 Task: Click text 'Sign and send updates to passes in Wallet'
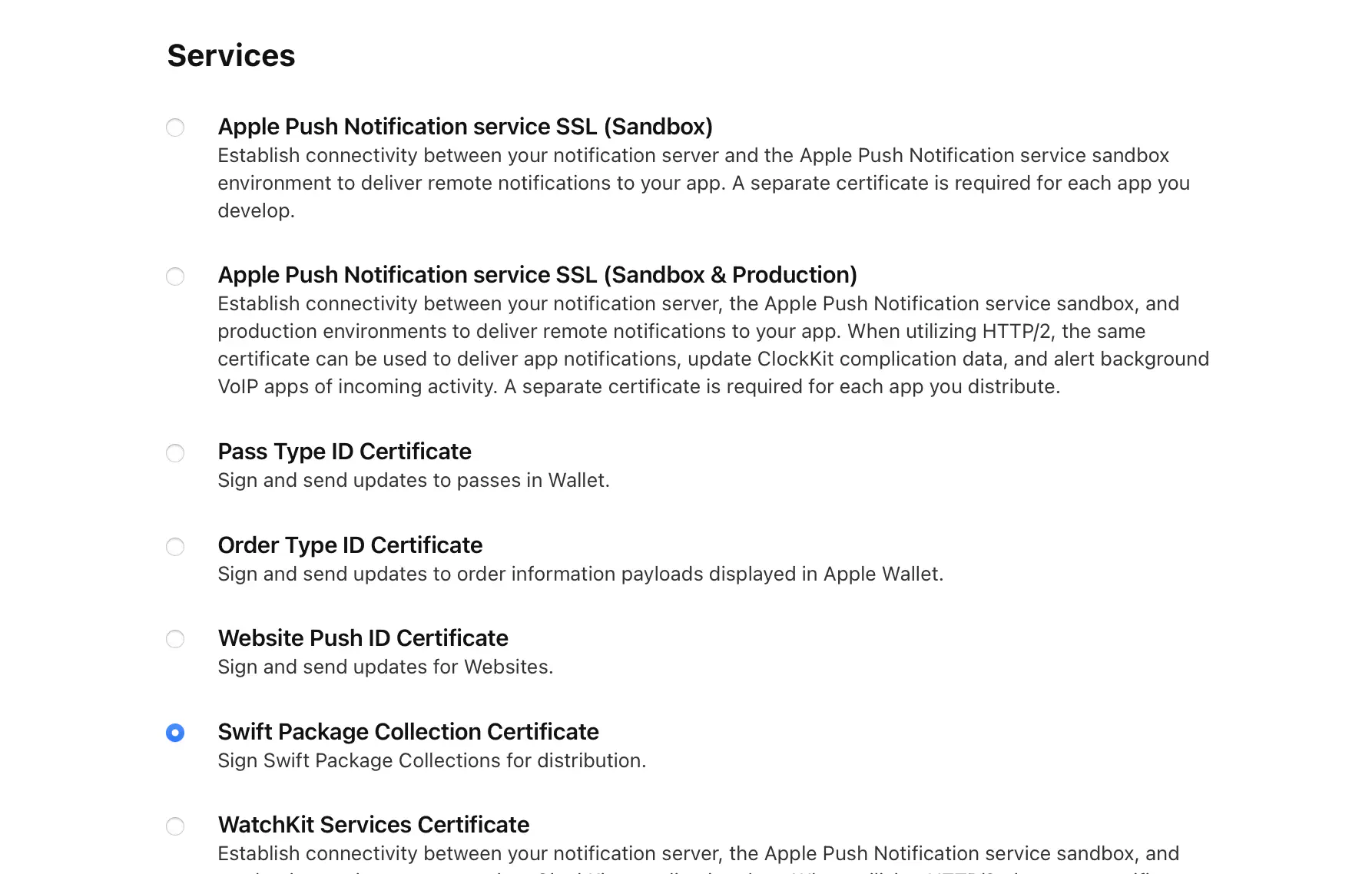[x=413, y=480]
